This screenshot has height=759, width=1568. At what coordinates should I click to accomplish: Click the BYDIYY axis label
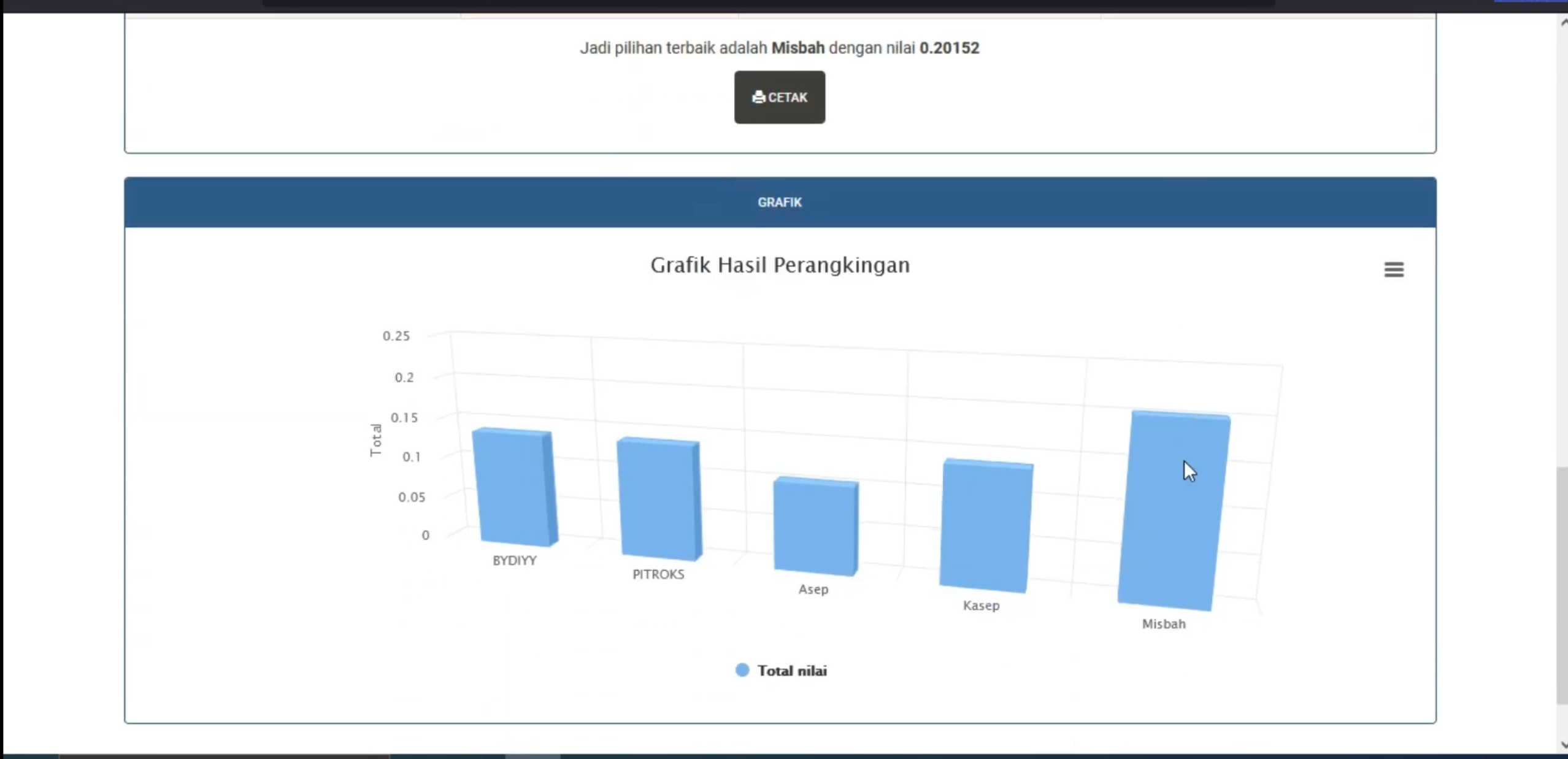click(x=515, y=560)
